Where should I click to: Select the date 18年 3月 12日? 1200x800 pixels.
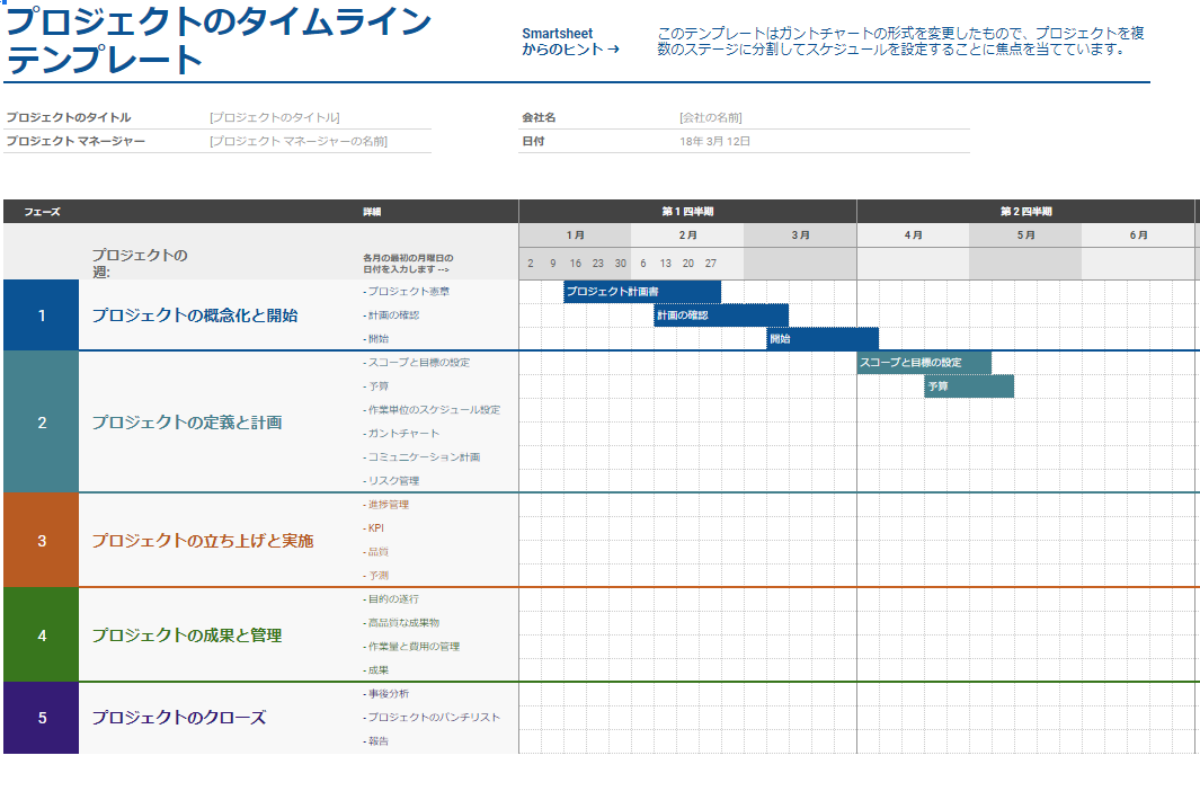point(715,141)
